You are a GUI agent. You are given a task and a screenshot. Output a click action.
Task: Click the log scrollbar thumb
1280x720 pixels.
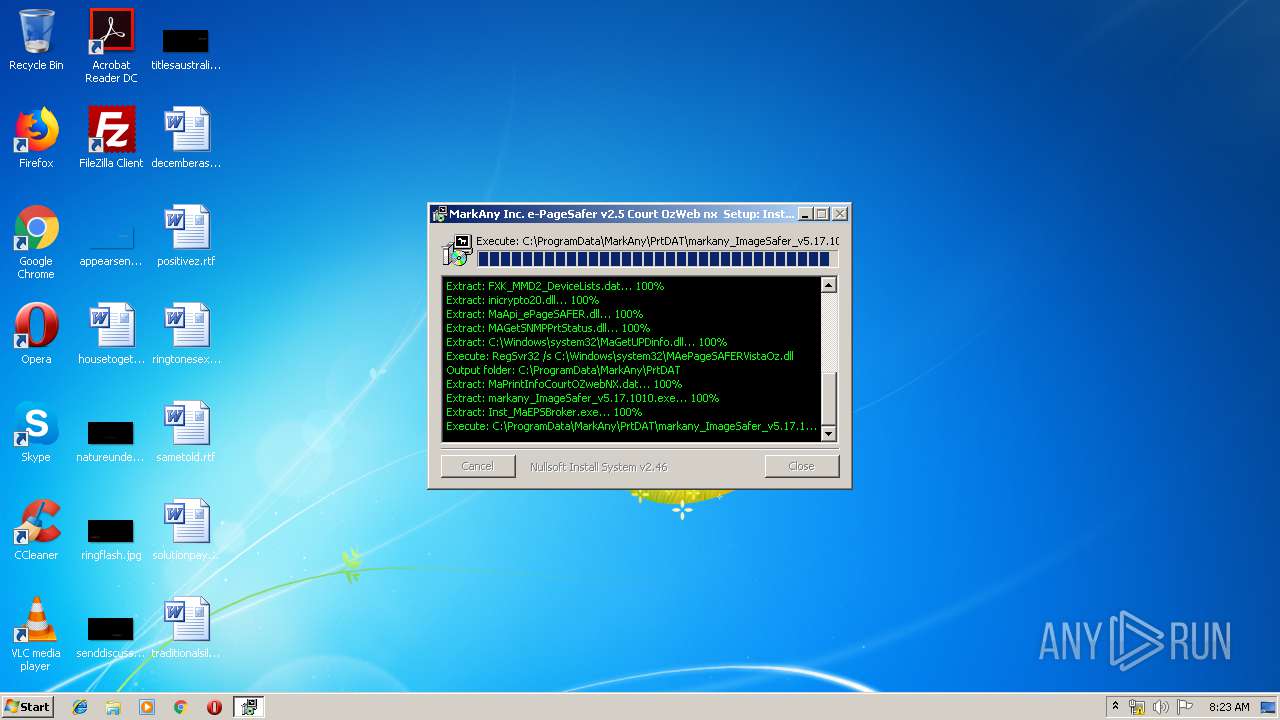point(828,399)
